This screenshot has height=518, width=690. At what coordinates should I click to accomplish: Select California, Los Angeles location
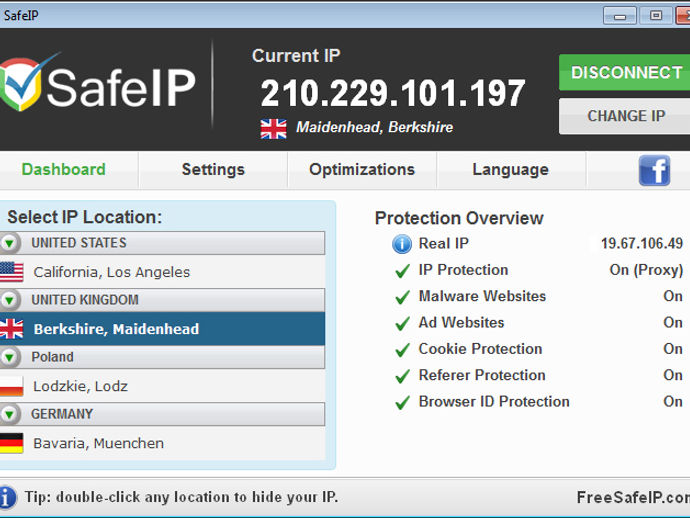162,272
